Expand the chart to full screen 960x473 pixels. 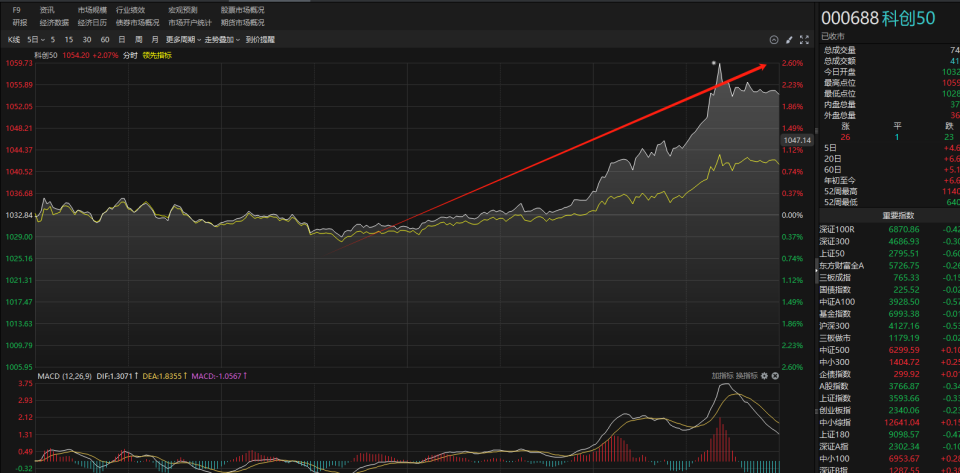pyautogui.click(x=804, y=40)
